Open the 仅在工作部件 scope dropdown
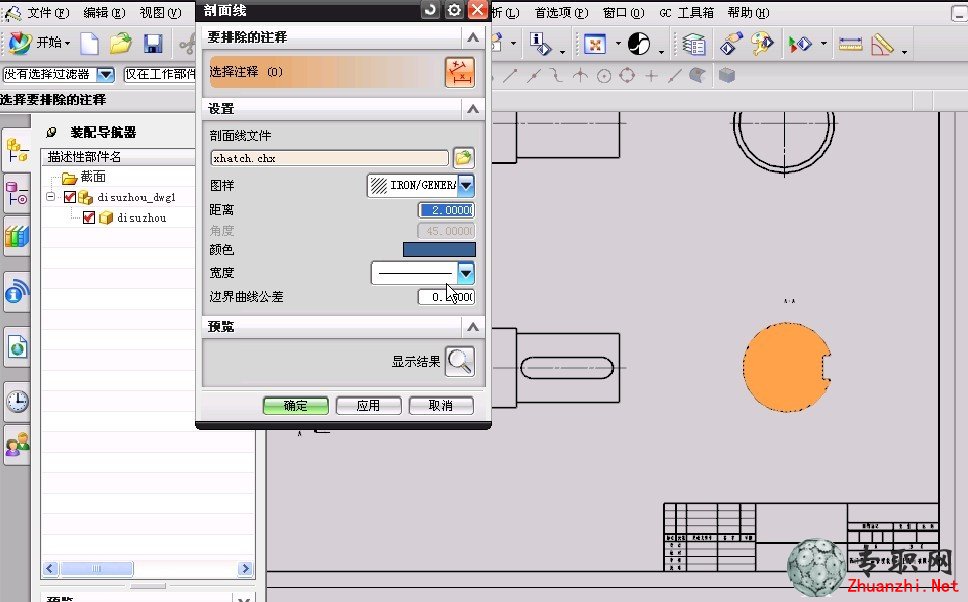Image resolution: width=968 pixels, height=602 pixels. [160, 74]
